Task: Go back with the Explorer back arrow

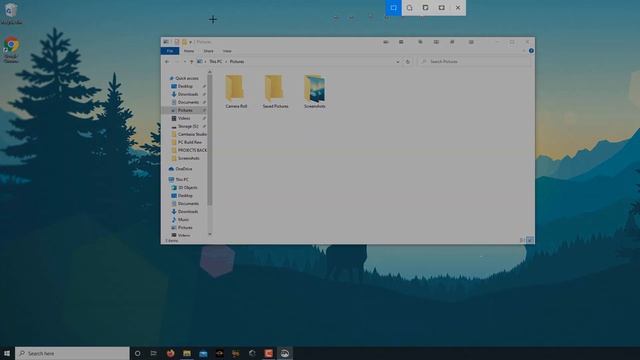Action: pos(167,62)
